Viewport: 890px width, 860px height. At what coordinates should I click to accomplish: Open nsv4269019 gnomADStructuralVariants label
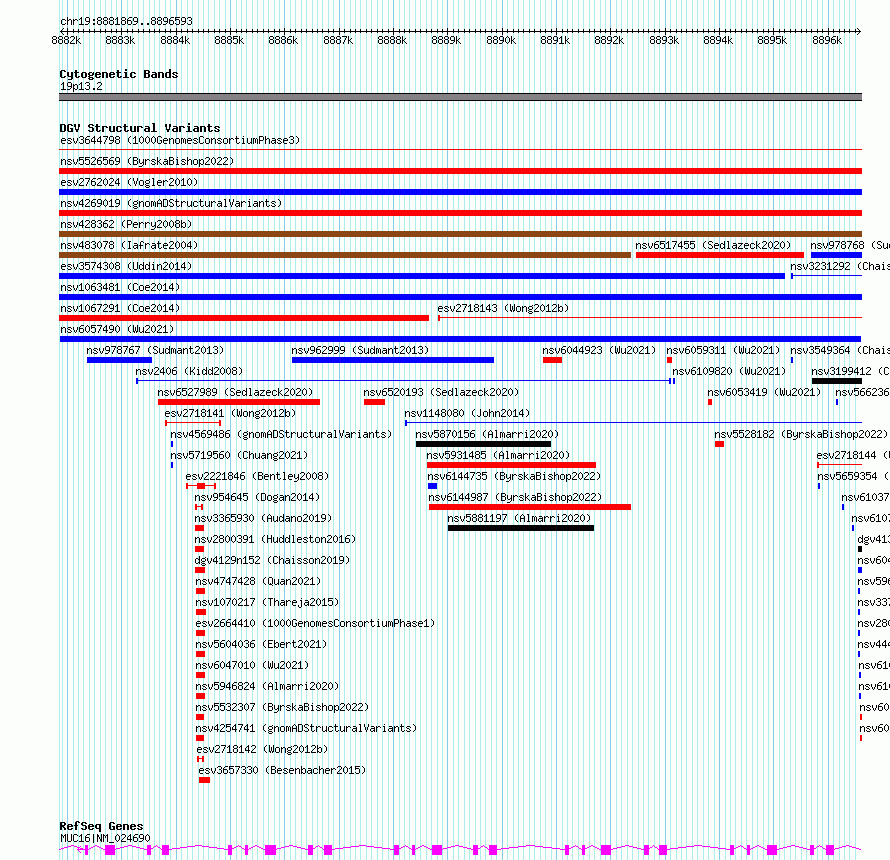click(x=171, y=203)
